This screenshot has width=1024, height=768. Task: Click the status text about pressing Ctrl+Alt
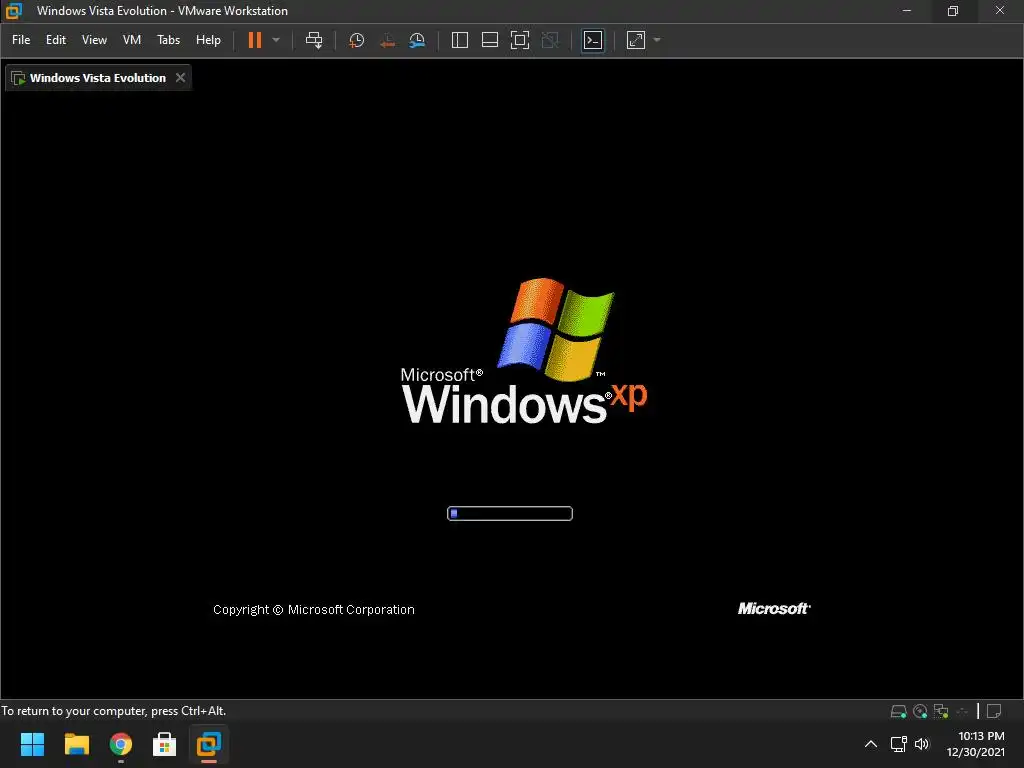(x=114, y=711)
